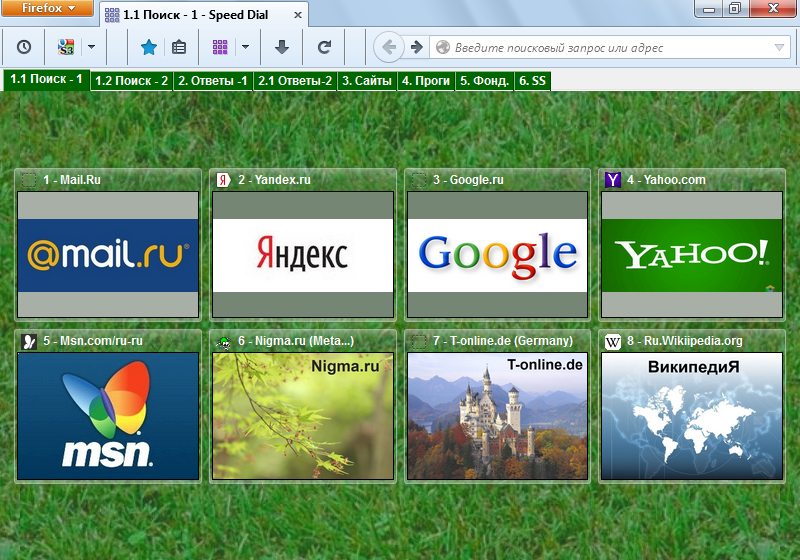Screen dimensions: 800x560
Task: Open address bar history dropdown arrow
Action: [x=779, y=47]
